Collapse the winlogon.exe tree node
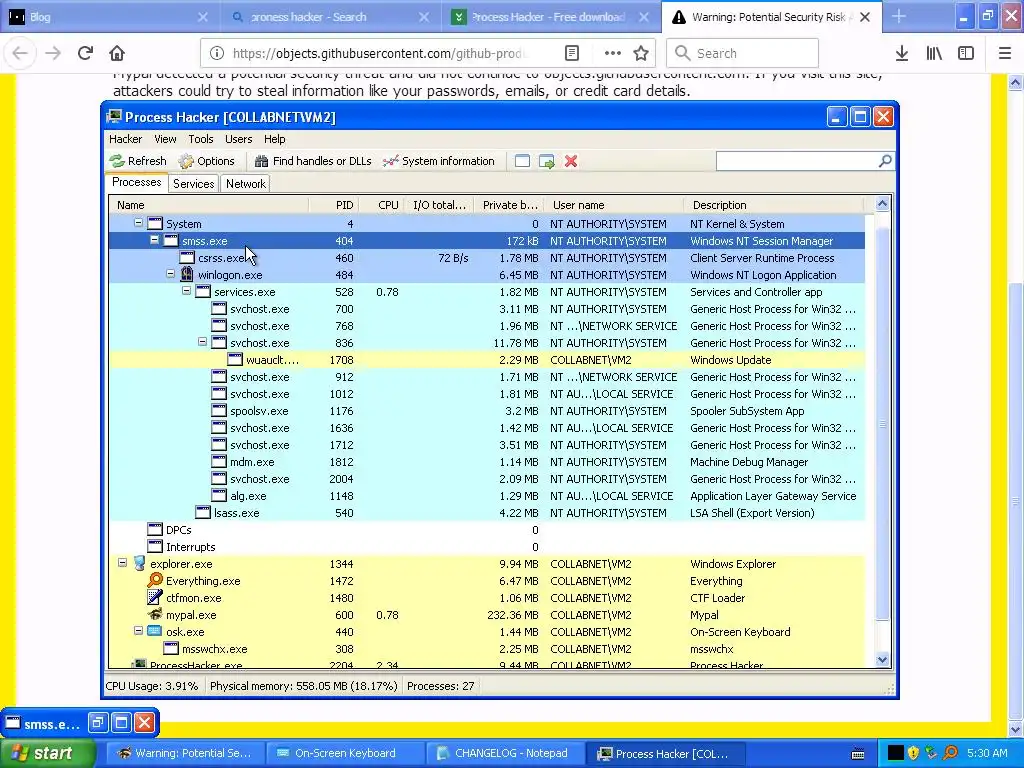1024x768 pixels. point(170,274)
